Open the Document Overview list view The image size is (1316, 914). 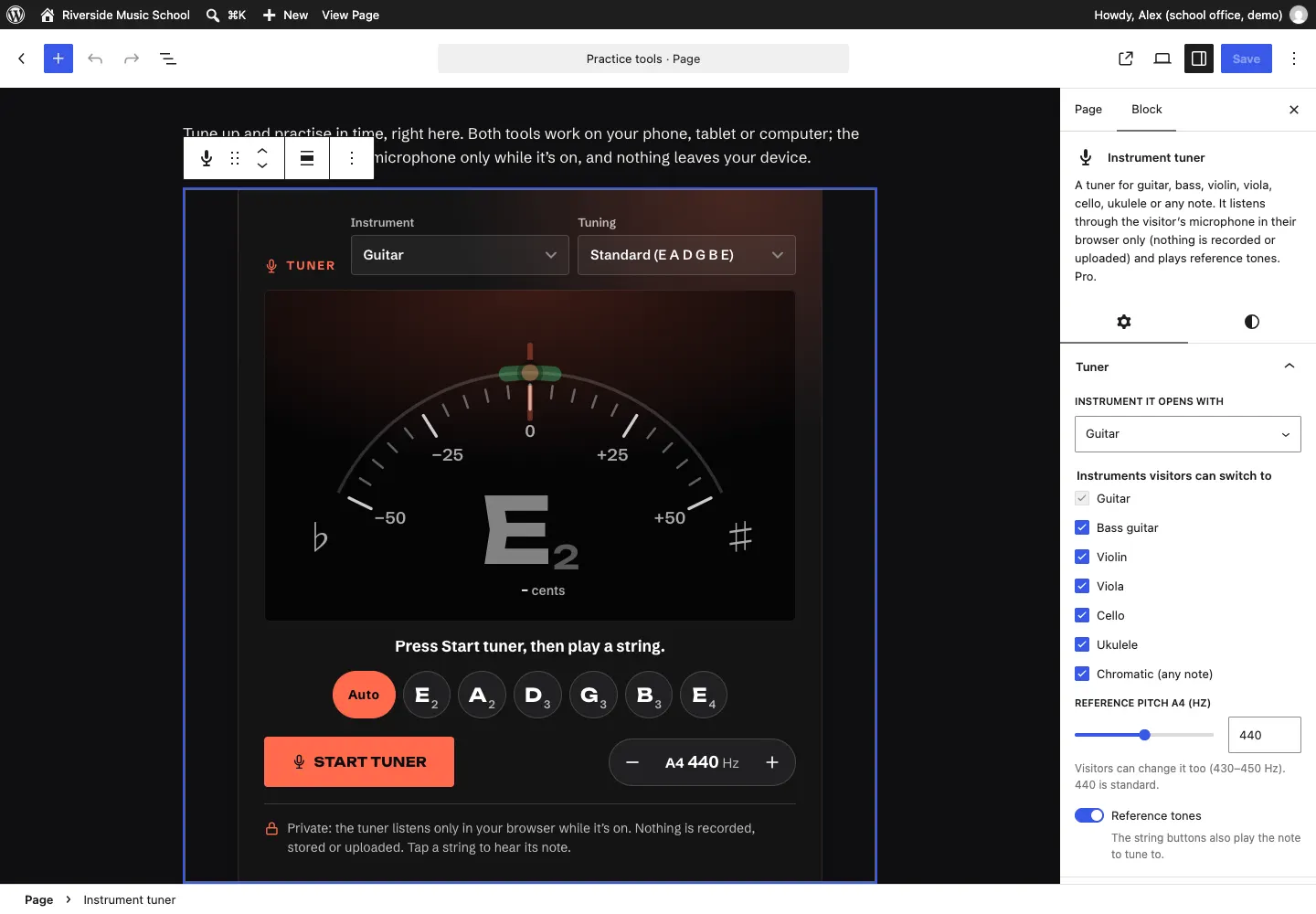pyautogui.click(x=168, y=58)
